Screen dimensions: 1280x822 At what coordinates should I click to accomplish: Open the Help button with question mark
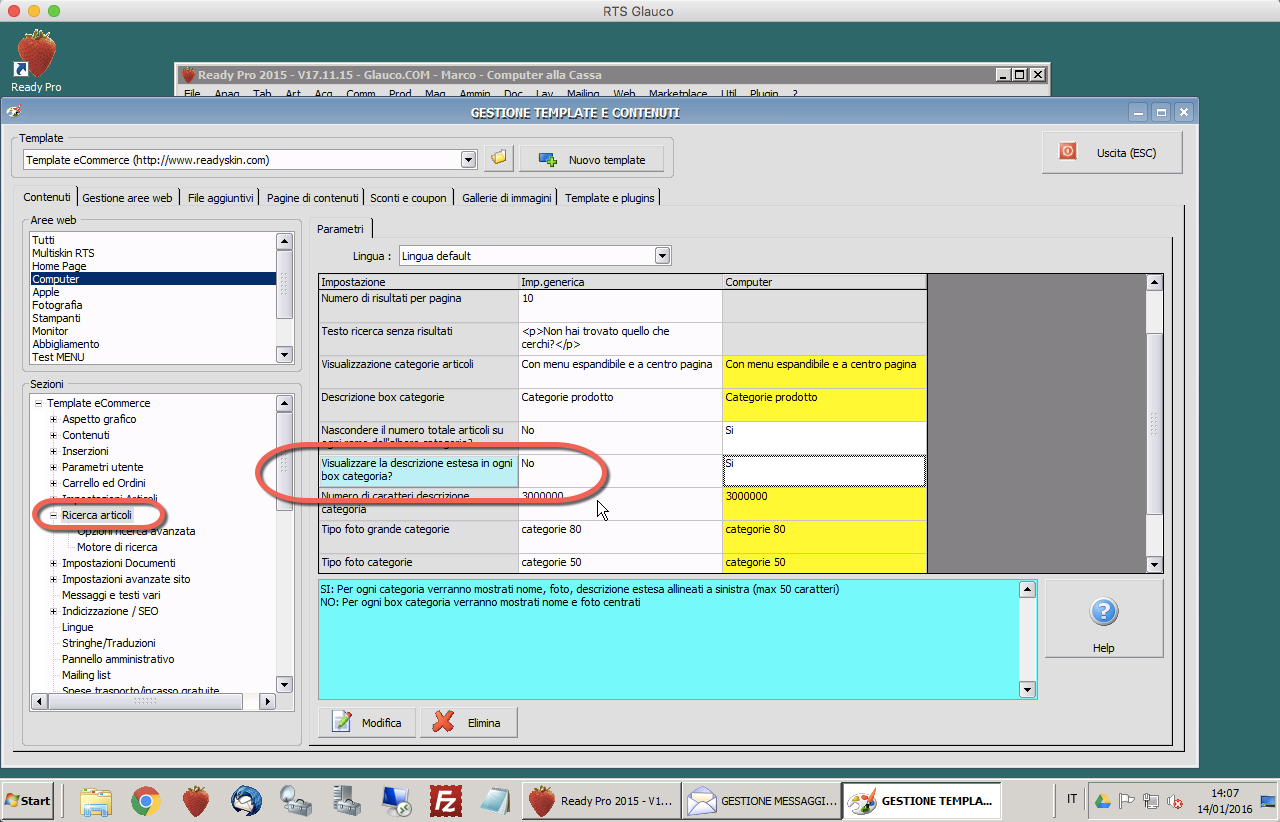point(1103,619)
